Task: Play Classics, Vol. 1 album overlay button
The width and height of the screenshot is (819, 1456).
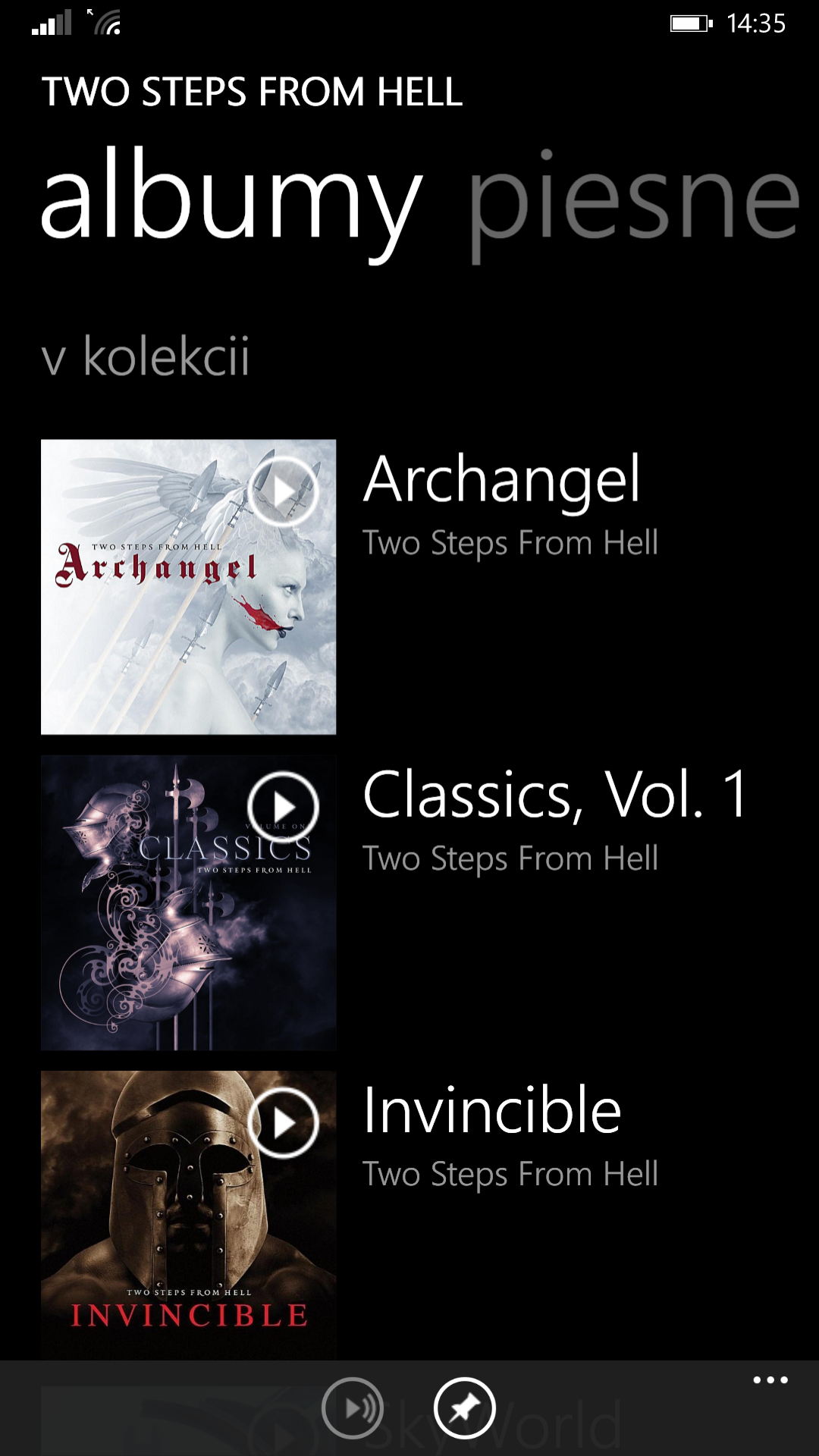Action: pyautogui.click(x=283, y=807)
